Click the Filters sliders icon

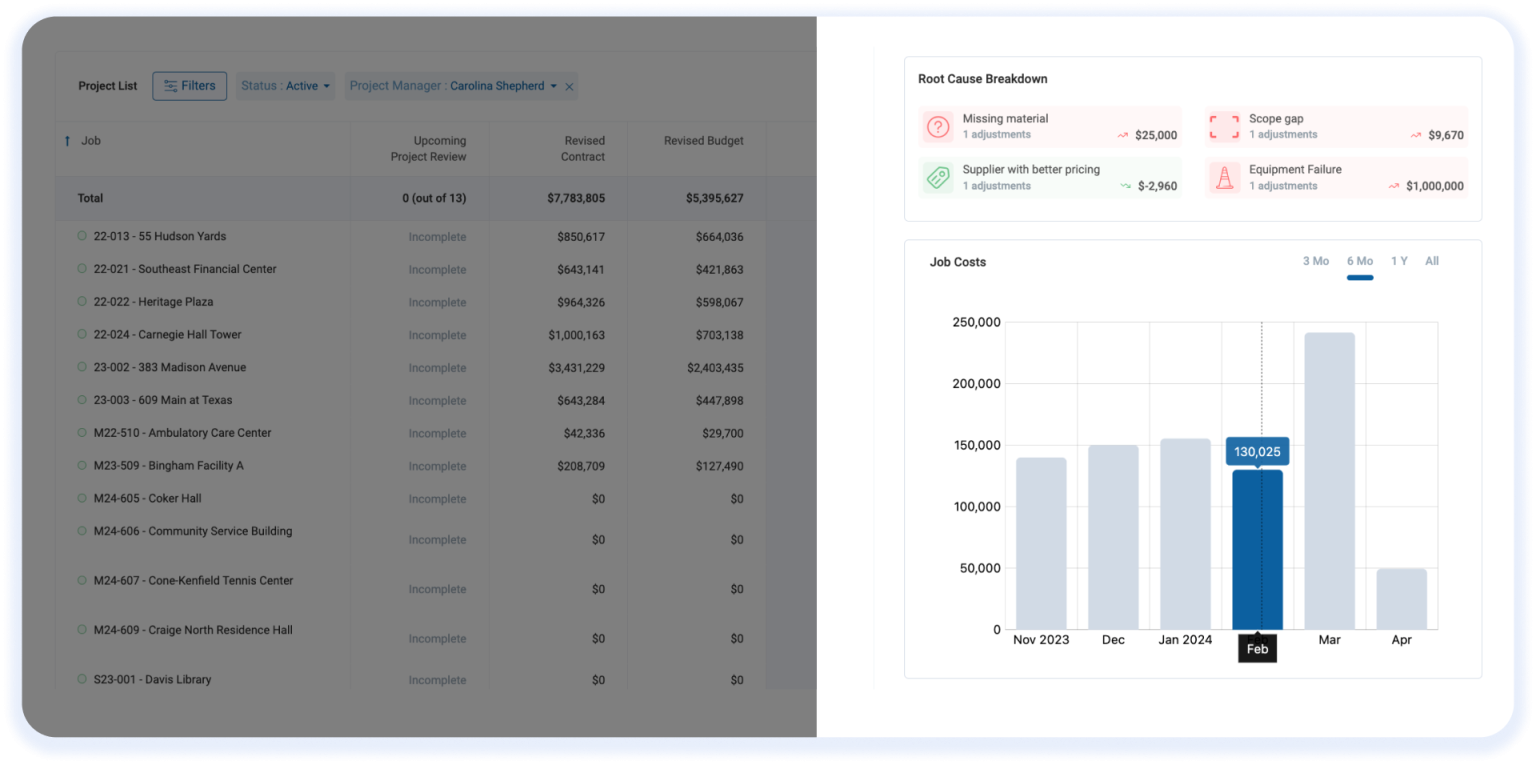pos(170,86)
